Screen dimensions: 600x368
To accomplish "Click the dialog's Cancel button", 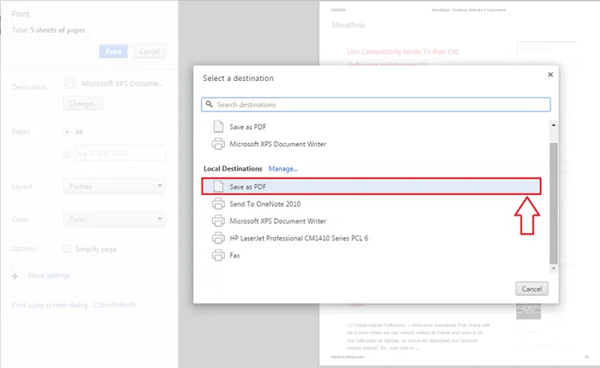I will coord(532,289).
